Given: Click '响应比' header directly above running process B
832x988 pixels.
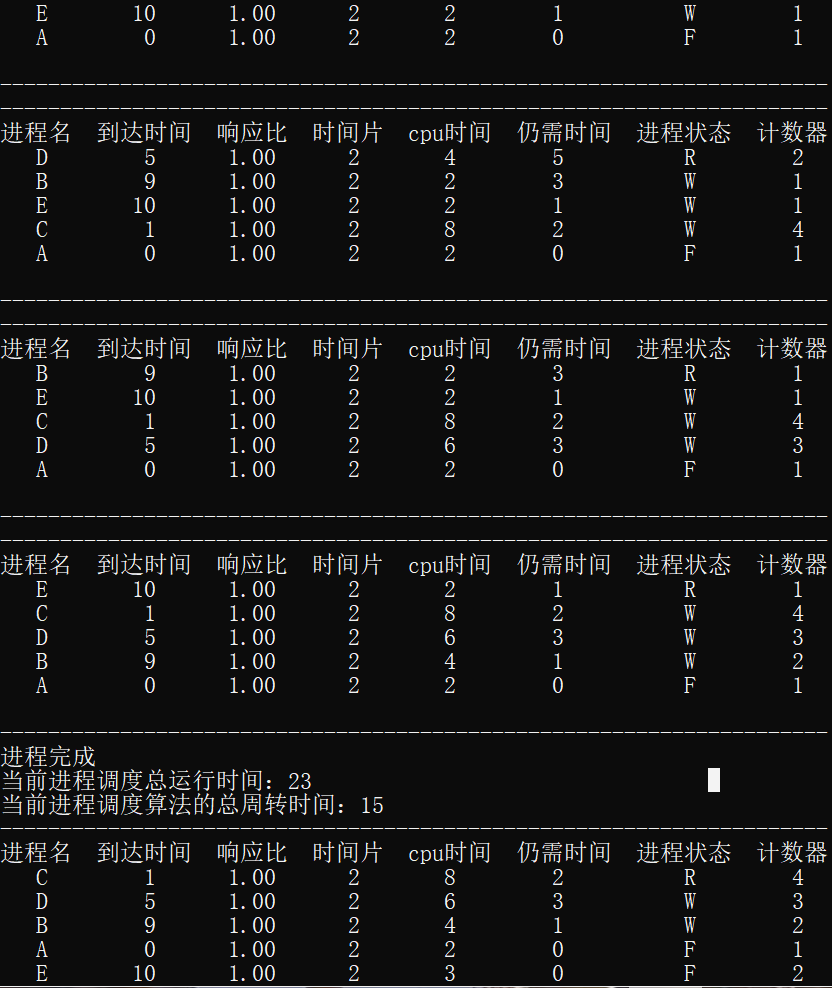Looking at the screenshot, I should point(252,349).
